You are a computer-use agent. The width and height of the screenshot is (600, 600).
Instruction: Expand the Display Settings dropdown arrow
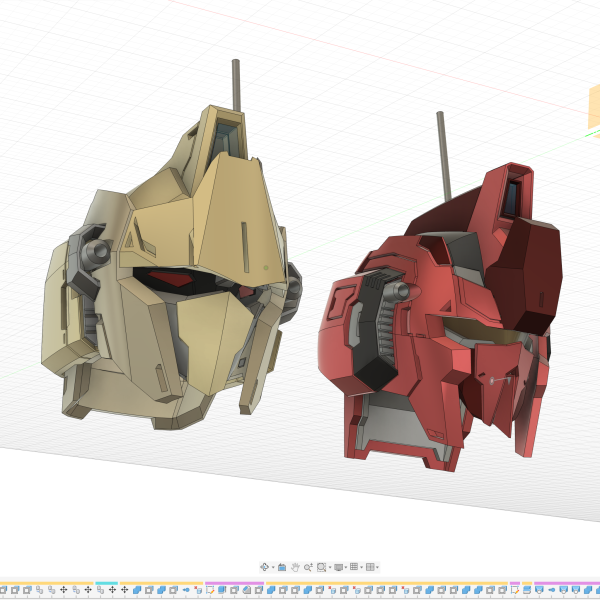tap(346, 567)
